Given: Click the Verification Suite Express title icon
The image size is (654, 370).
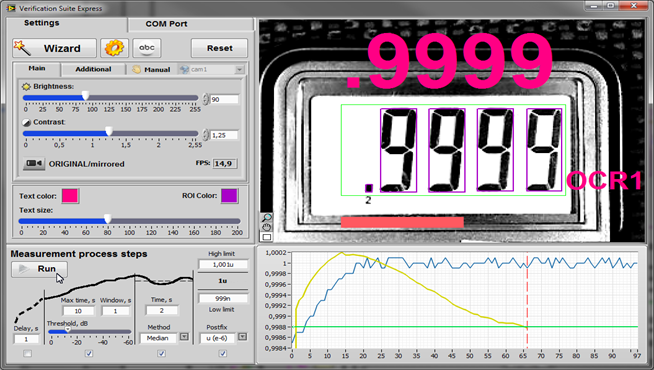Looking at the screenshot, I should coord(11,8).
